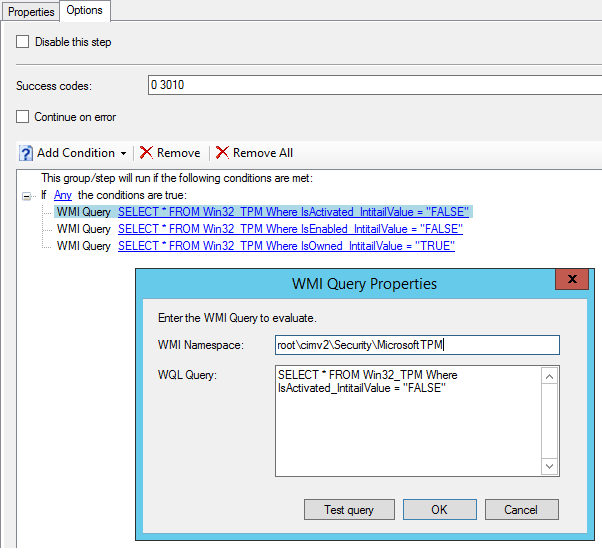Viewport: 602px width, 555px height.
Task: Switch to the Properties tab
Action: (x=31, y=11)
